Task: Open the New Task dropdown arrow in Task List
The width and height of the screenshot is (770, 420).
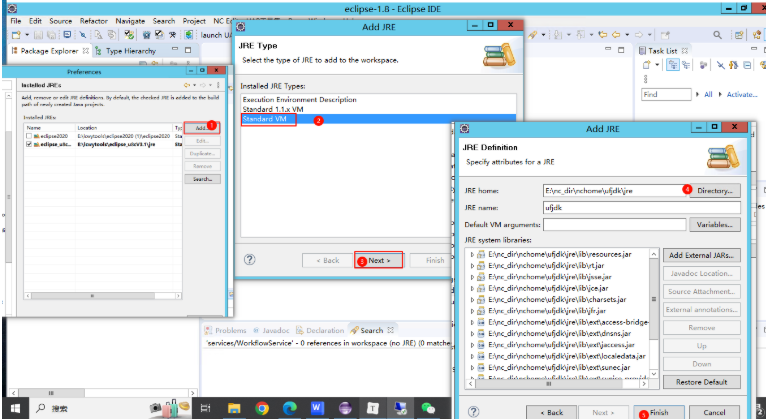Action: (657, 65)
